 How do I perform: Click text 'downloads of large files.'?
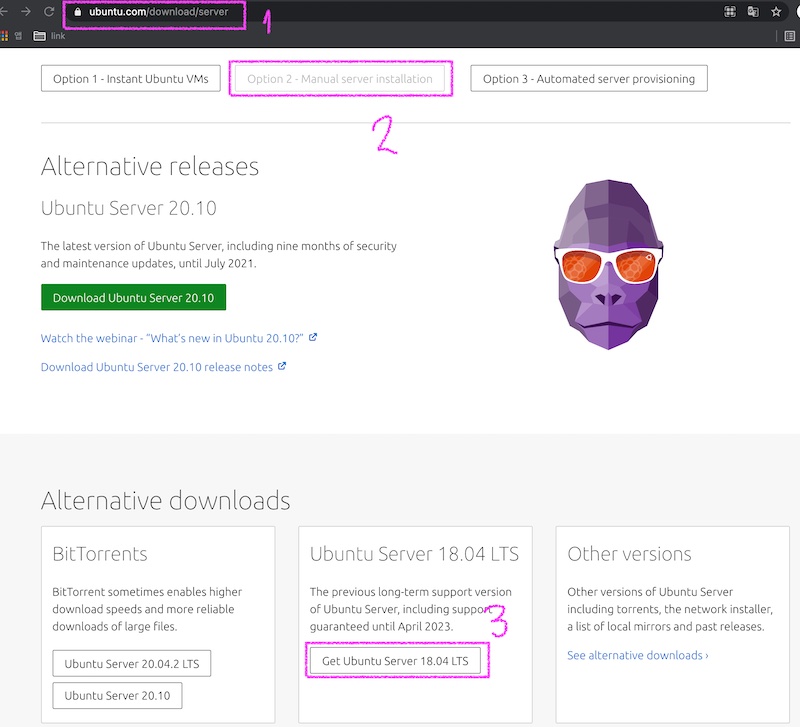tap(115, 626)
